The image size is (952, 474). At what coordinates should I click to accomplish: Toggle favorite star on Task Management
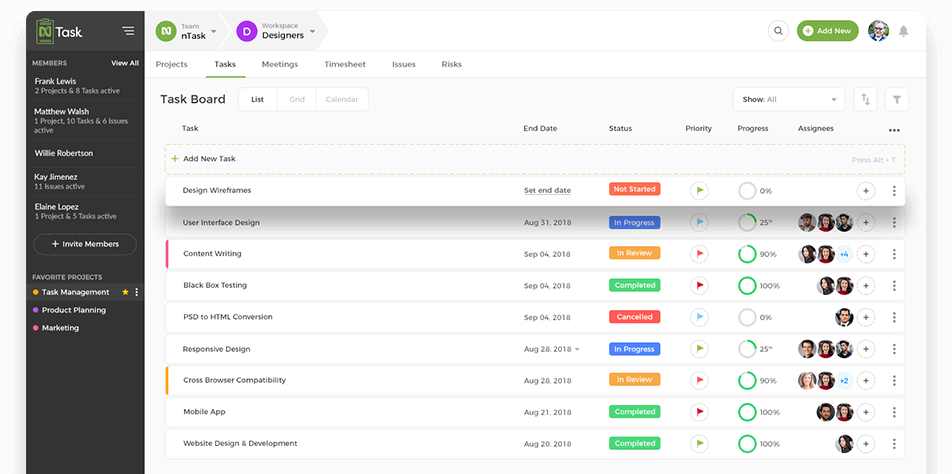[125, 292]
